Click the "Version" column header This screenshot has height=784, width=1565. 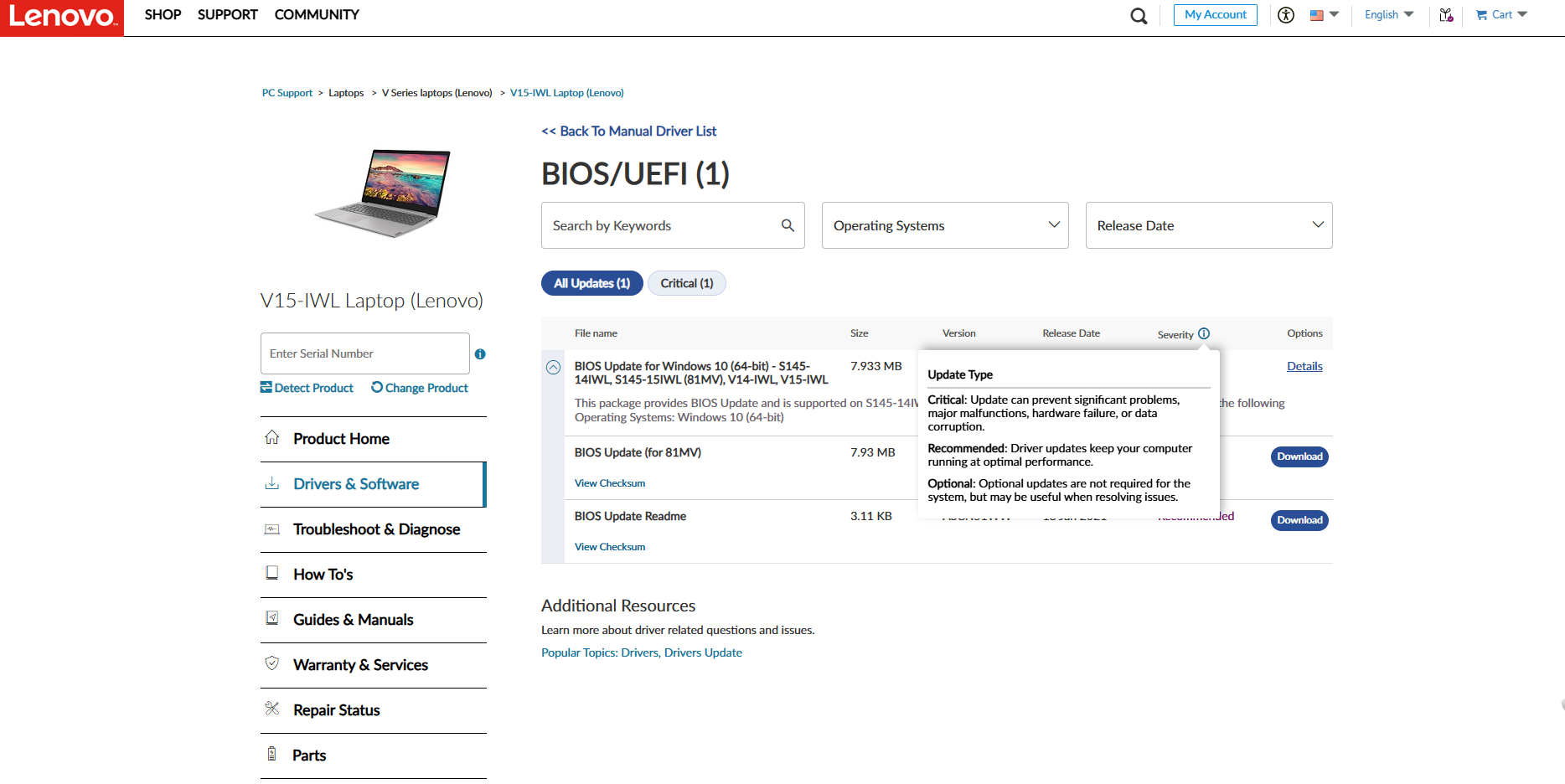coord(959,333)
